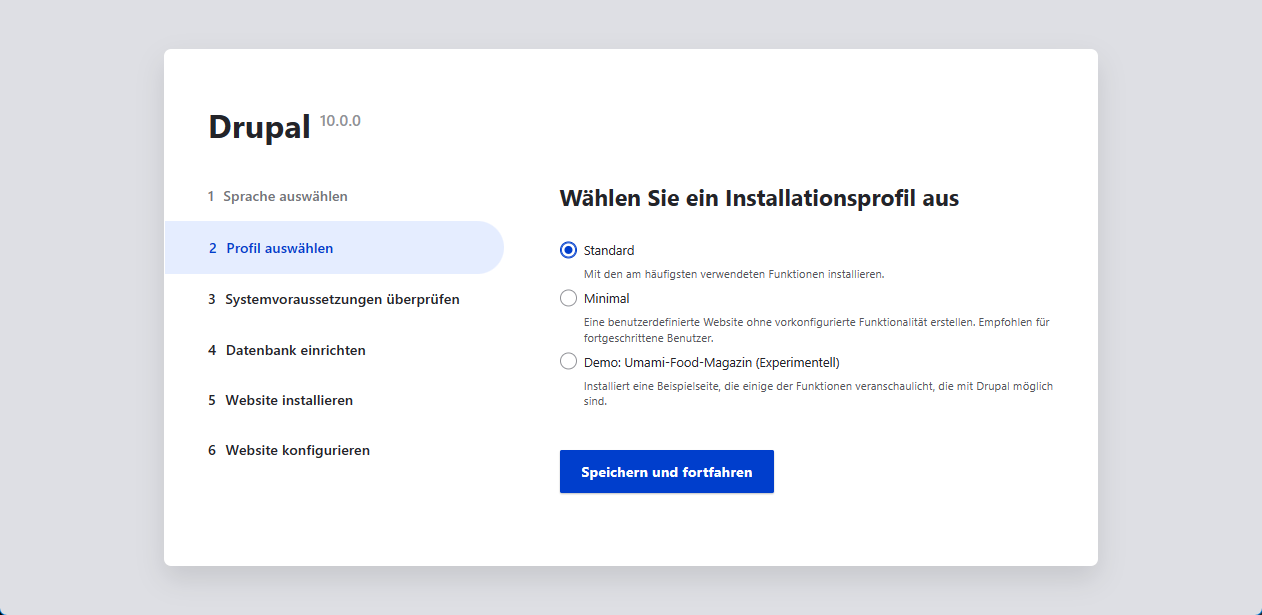This screenshot has width=1262, height=615.
Task: Click the number 2 on the highlighted step
Action: 210,247
